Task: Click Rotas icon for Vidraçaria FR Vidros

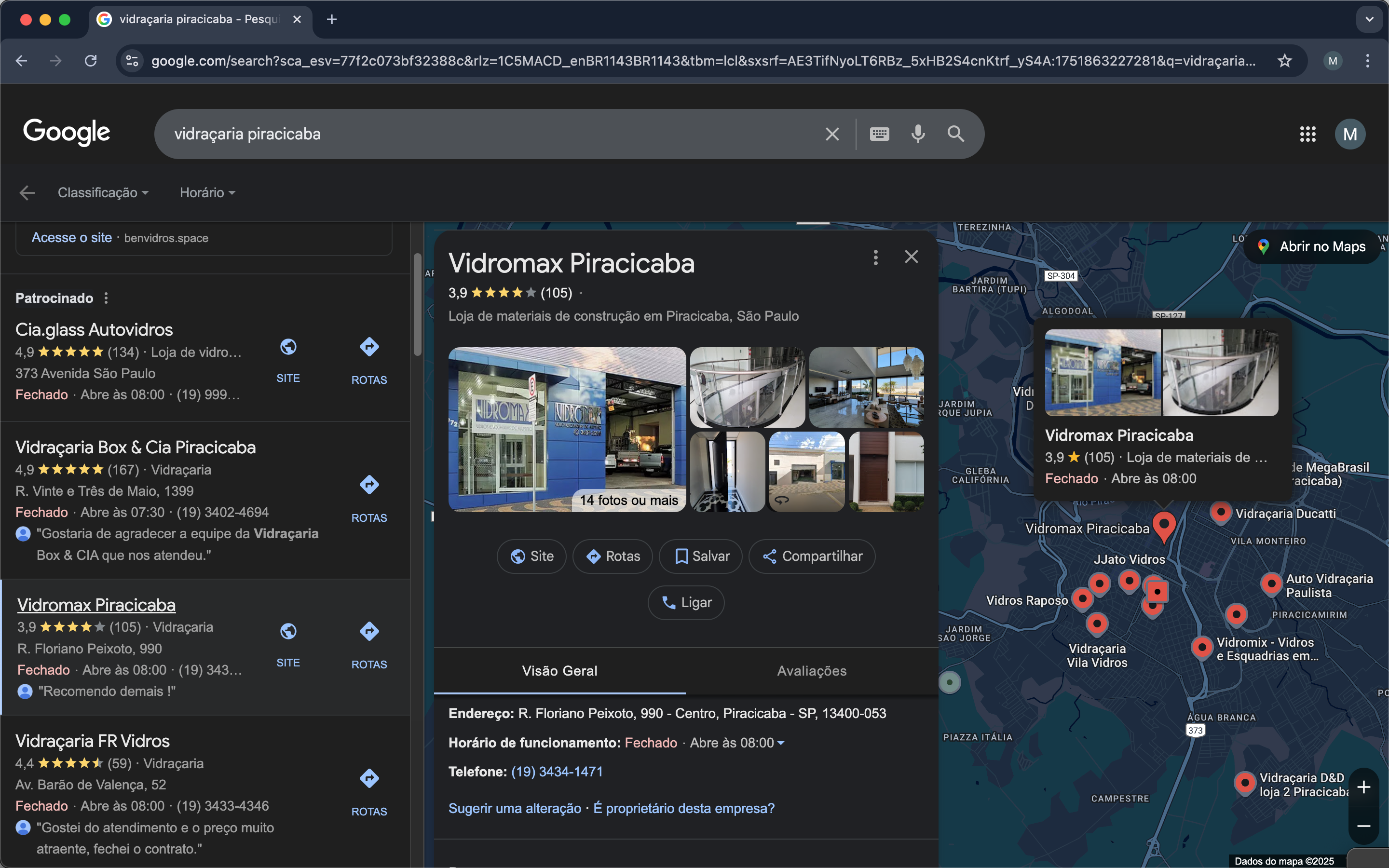Action: point(369,779)
